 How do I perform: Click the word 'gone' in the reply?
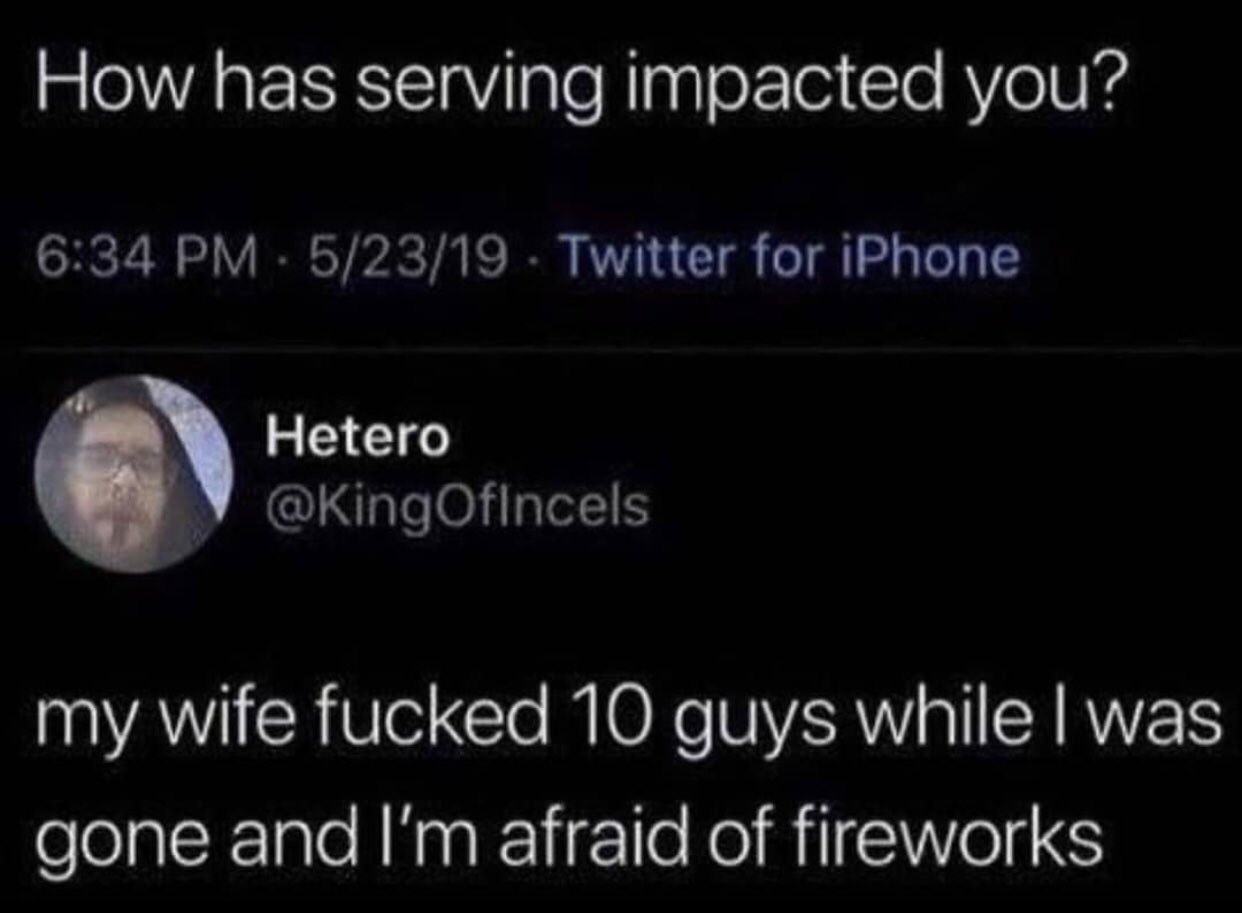click(105, 838)
